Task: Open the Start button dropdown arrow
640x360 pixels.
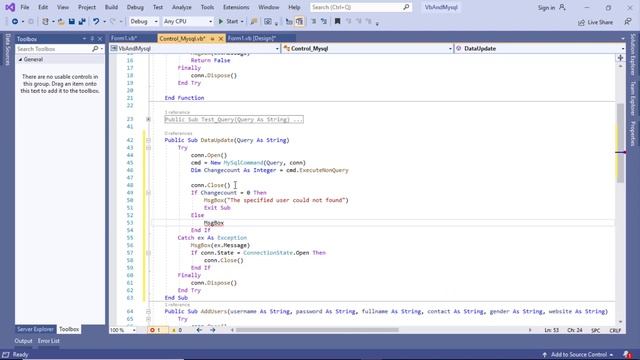Action: point(242,21)
